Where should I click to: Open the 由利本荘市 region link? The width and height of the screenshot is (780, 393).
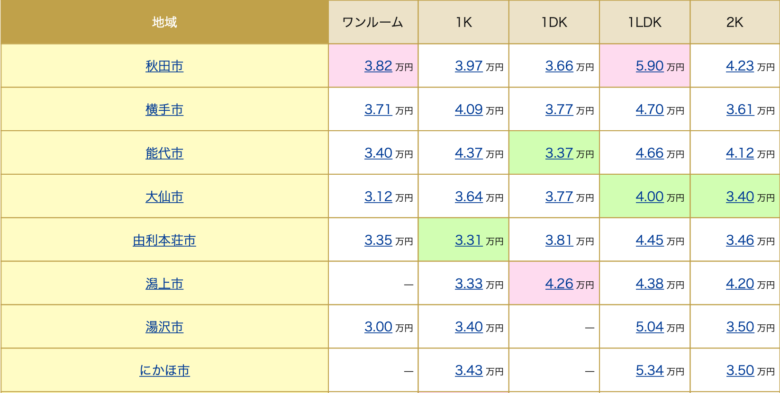pos(164,241)
